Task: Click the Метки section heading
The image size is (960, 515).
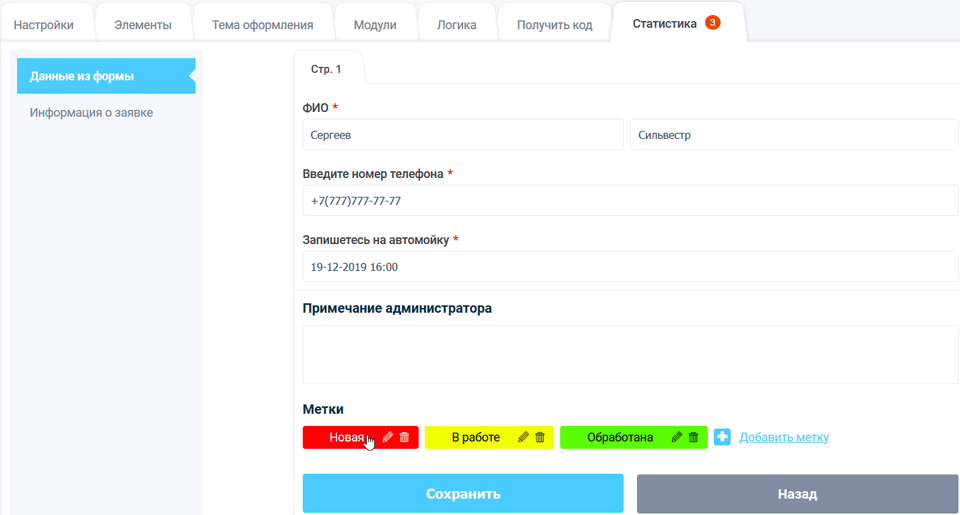Action: click(x=323, y=409)
